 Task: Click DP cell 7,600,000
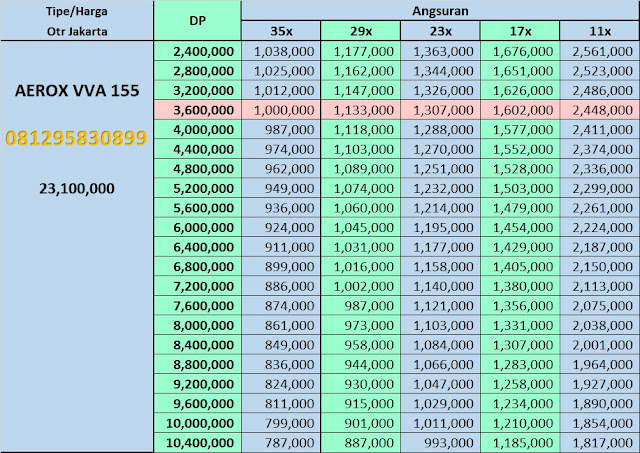198,306
